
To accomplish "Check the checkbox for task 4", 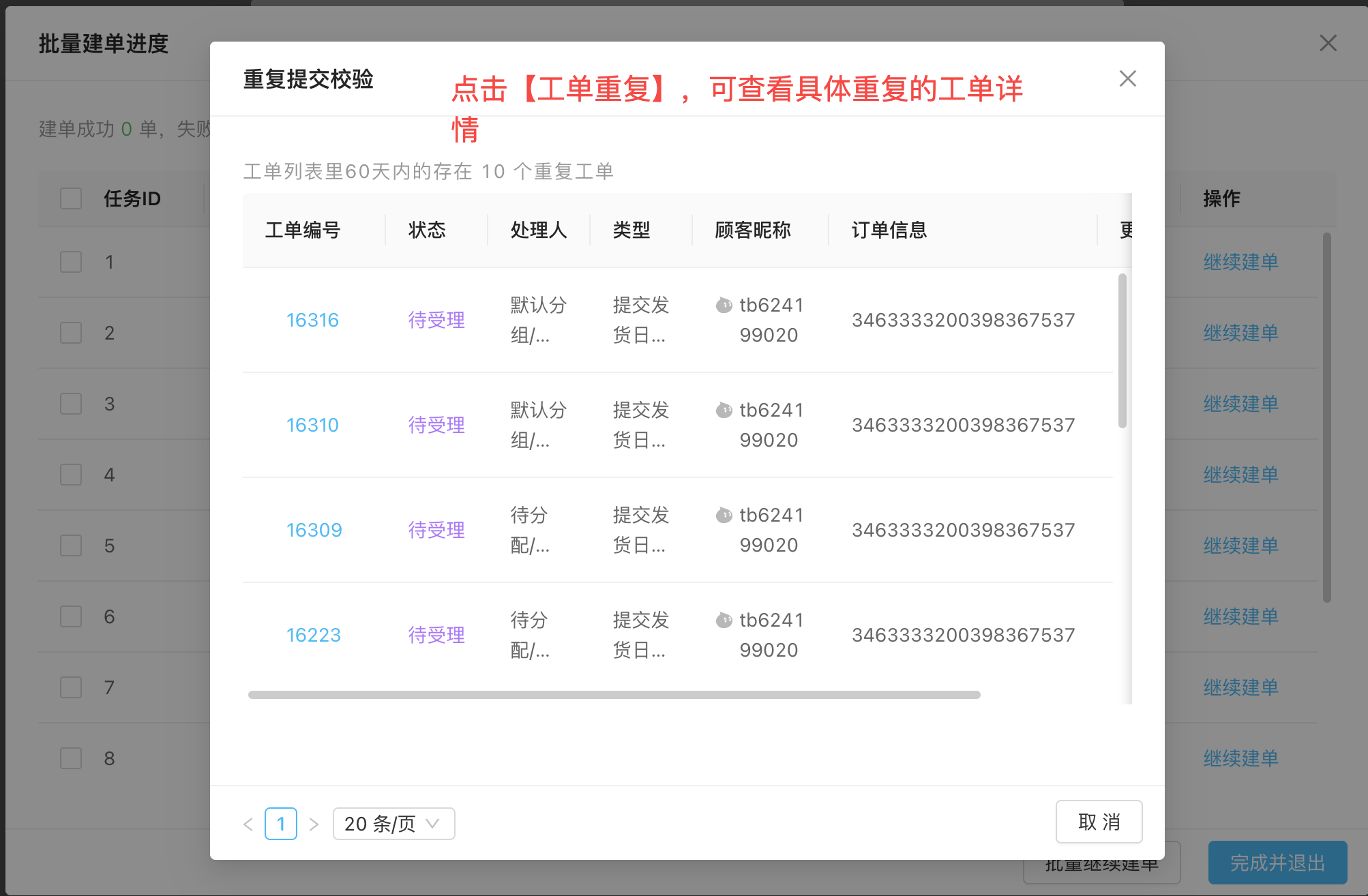I will (x=71, y=475).
